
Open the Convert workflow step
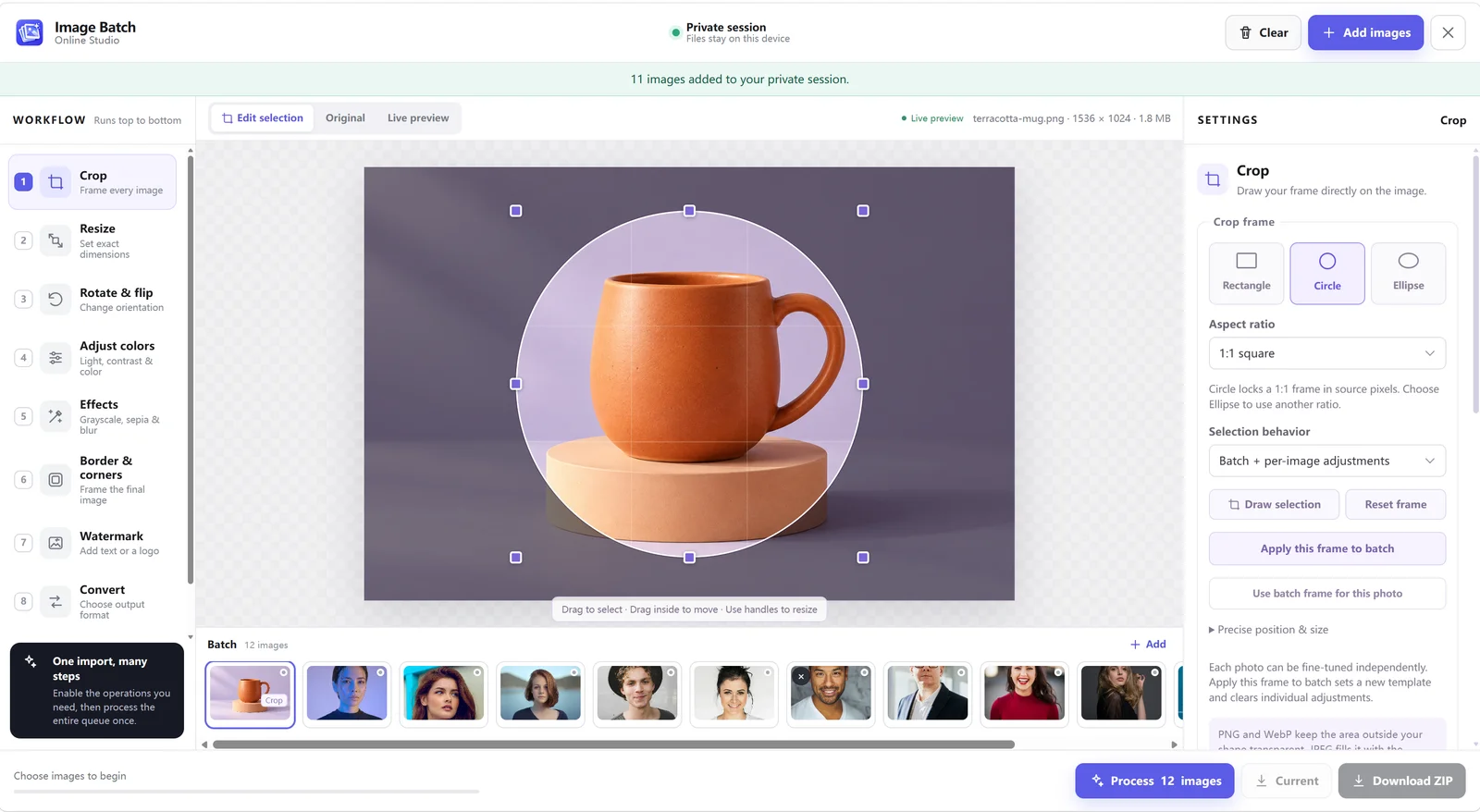92,601
